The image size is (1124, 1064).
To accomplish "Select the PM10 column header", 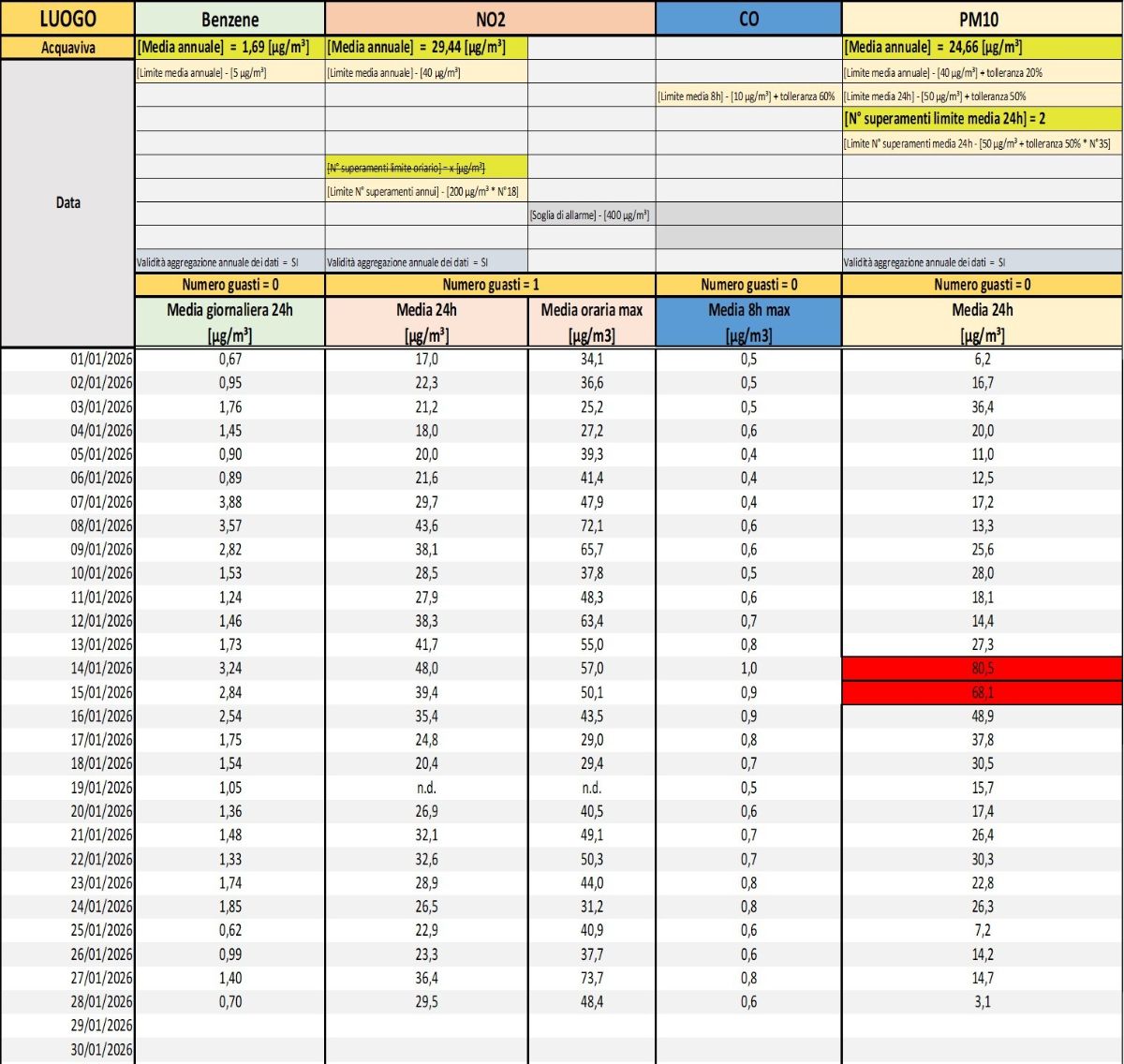I will [x=982, y=18].
